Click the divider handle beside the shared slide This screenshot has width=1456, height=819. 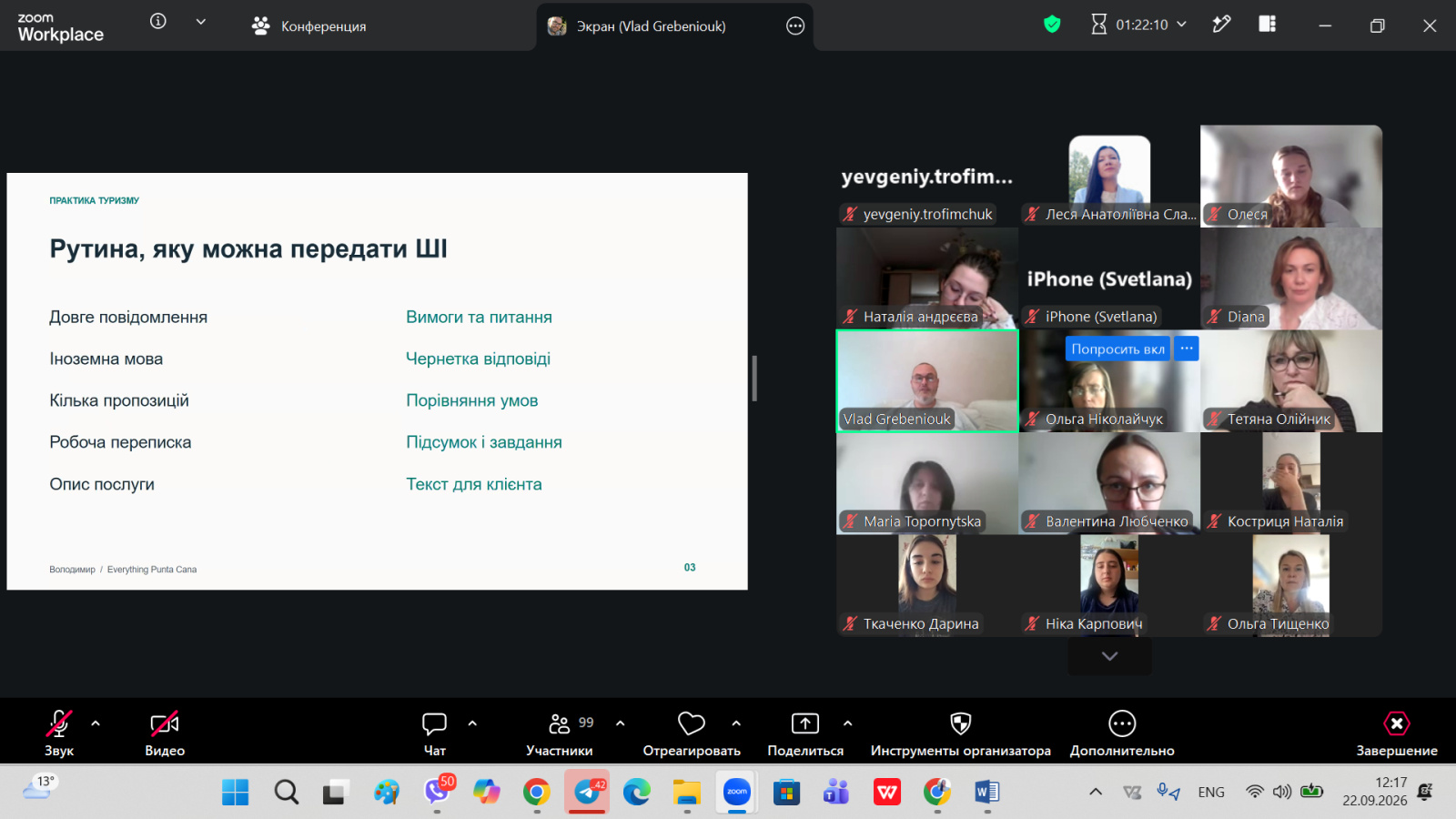point(754,379)
